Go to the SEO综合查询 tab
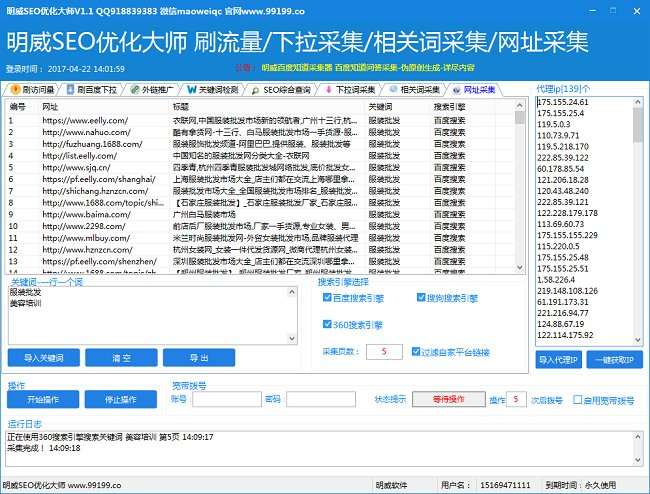The image size is (650, 494). 281,90
